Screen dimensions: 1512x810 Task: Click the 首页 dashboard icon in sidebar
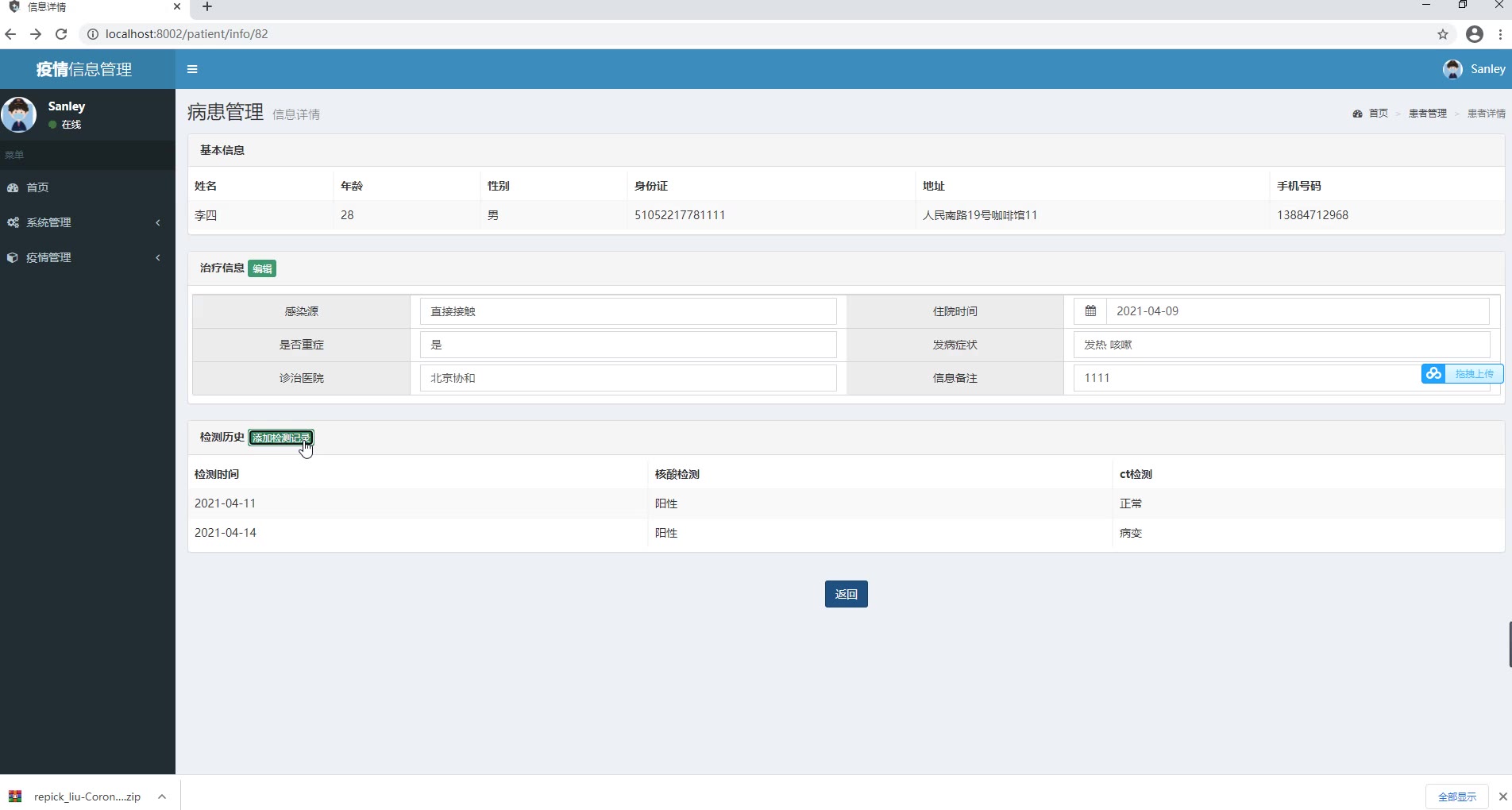pyautogui.click(x=13, y=187)
